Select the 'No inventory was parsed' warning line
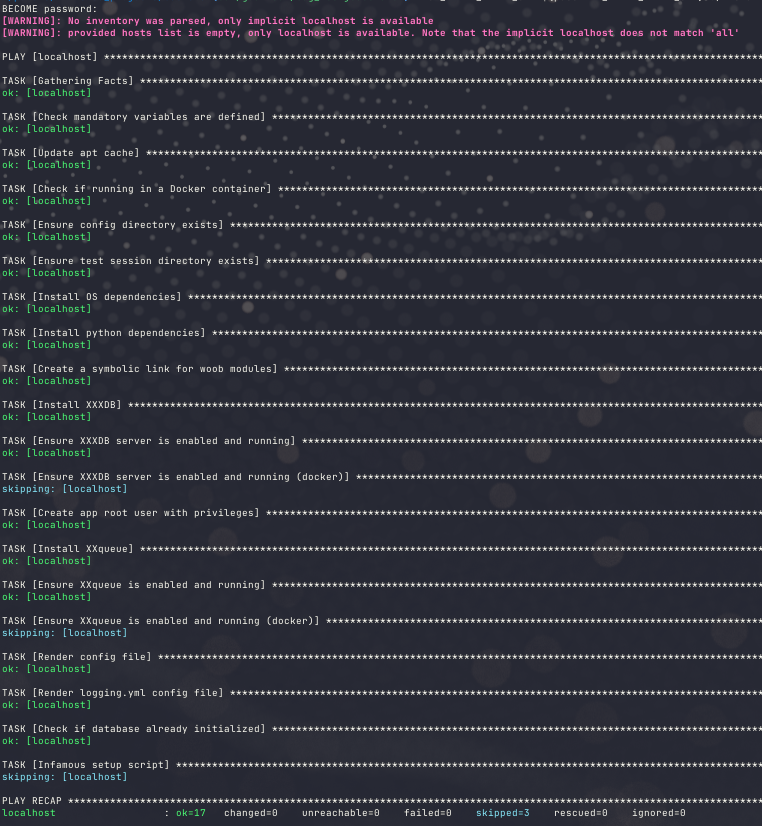762x826 pixels. pyautogui.click(x=217, y=21)
